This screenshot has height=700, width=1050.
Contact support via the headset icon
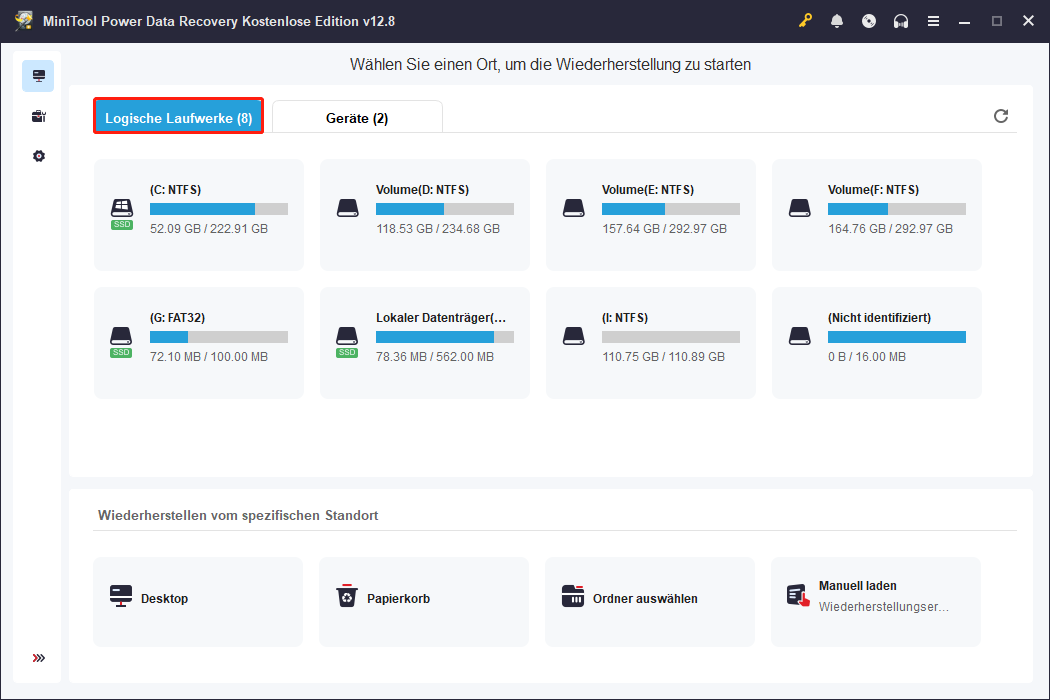pyautogui.click(x=901, y=20)
